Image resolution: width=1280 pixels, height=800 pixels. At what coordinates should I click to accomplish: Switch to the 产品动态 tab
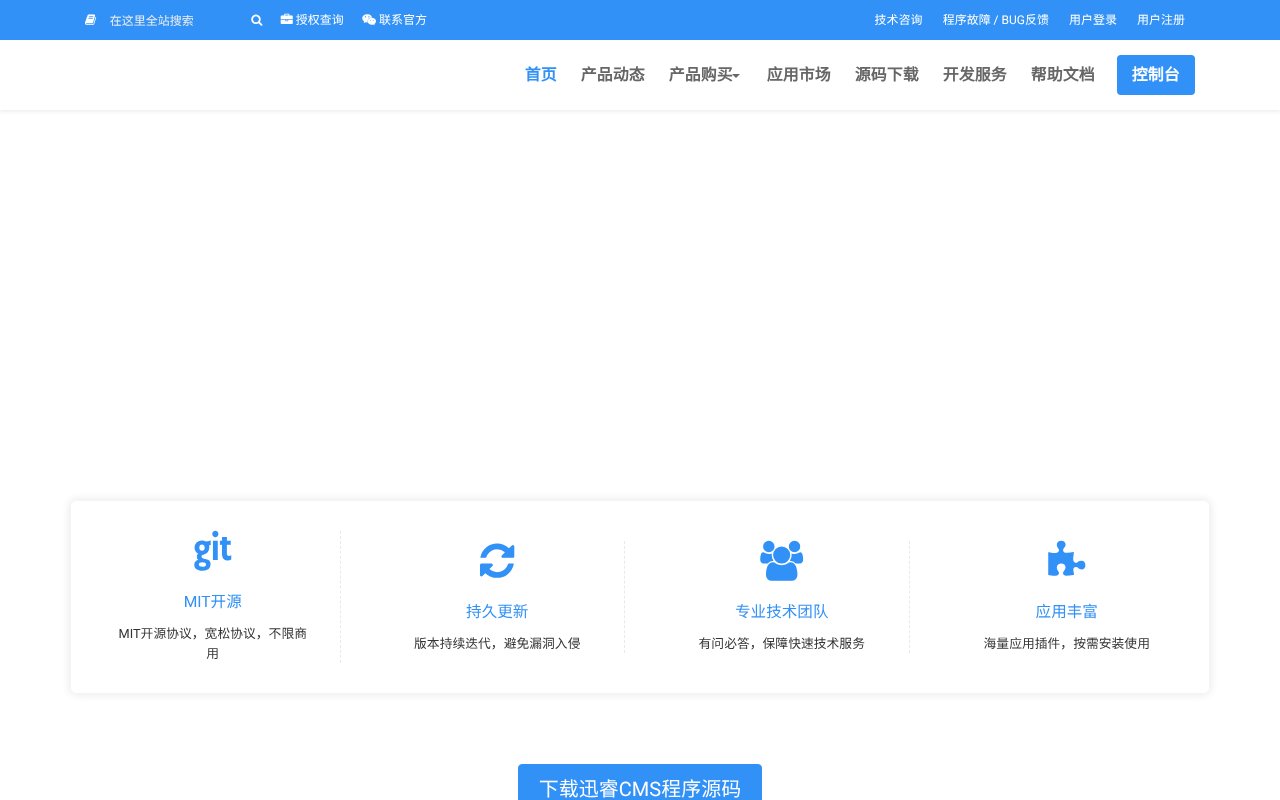(x=613, y=75)
